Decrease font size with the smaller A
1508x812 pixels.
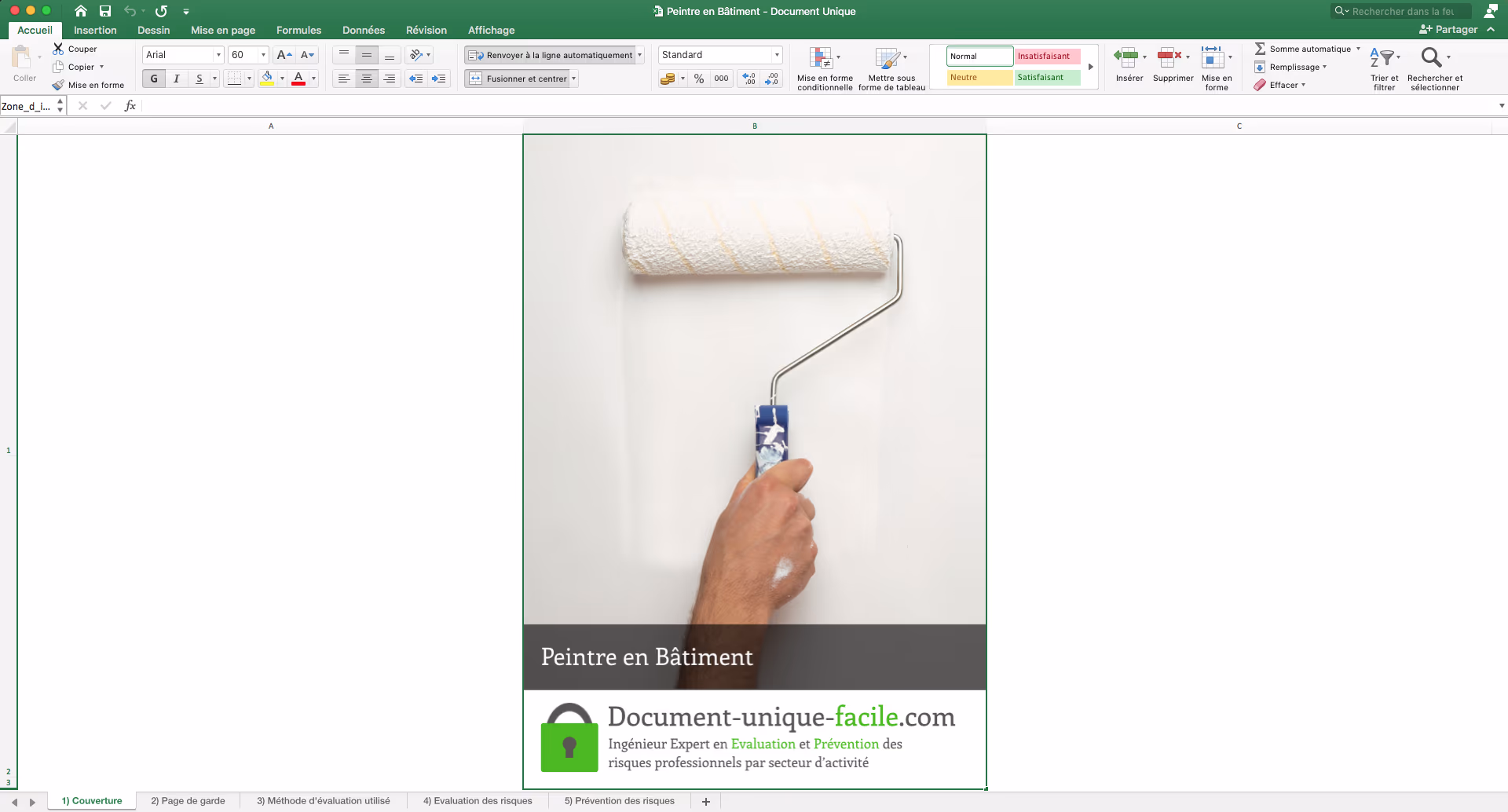[x=307, y=55]
